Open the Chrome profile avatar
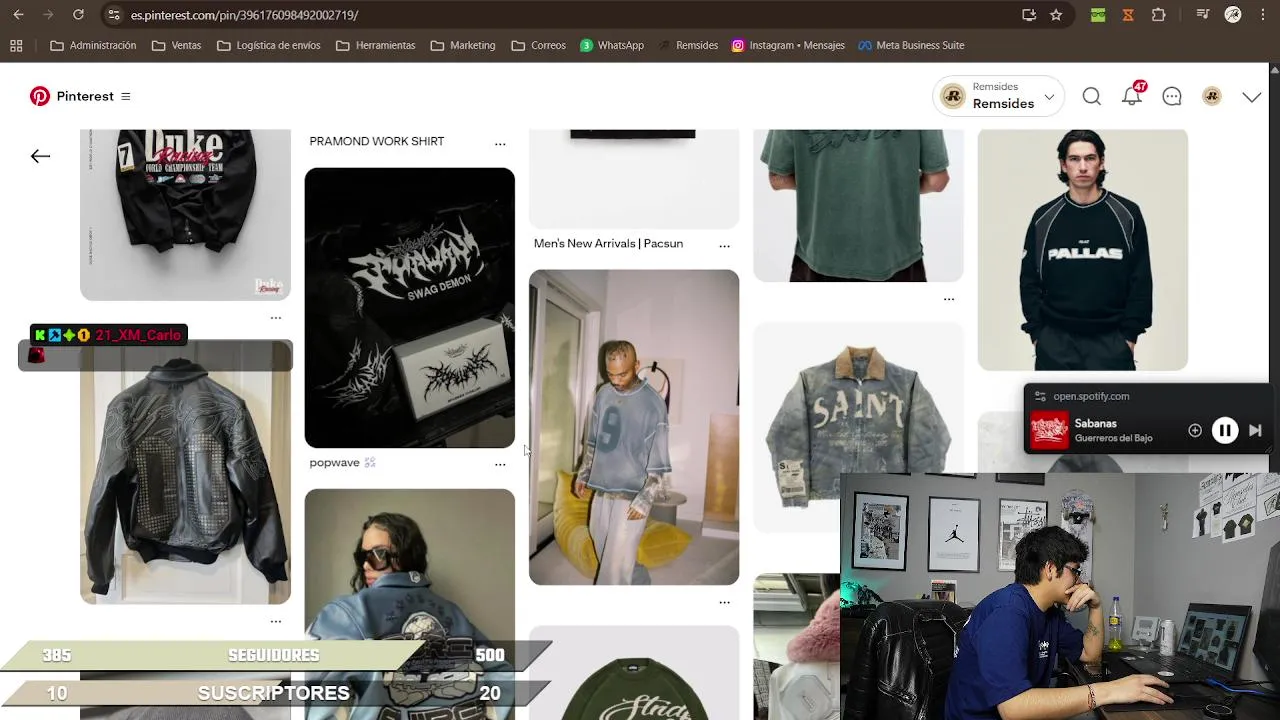The image size is (1280, 720). pyautogui.click(x=1233, y=15)
